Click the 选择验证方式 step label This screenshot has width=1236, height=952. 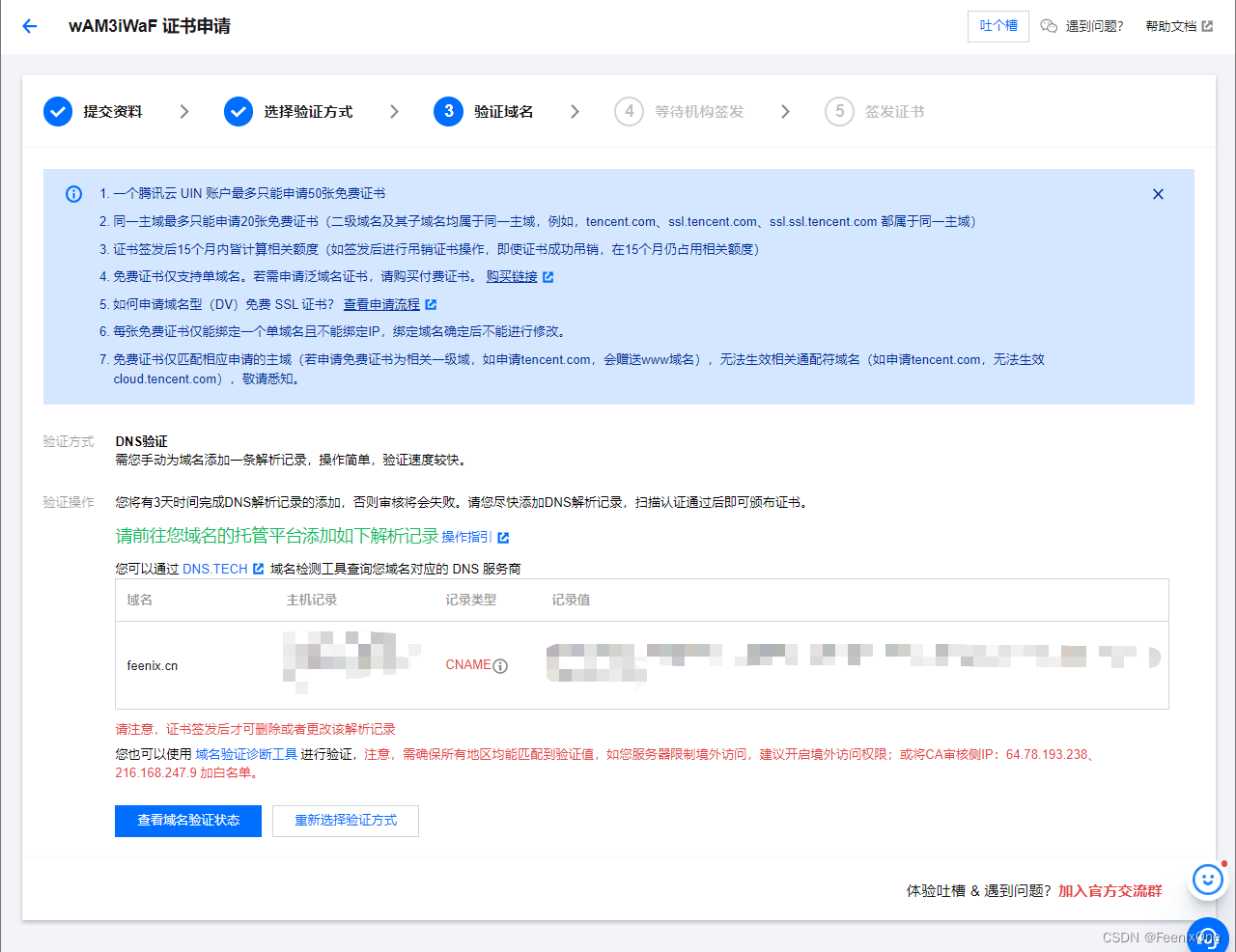coord(308,112)
